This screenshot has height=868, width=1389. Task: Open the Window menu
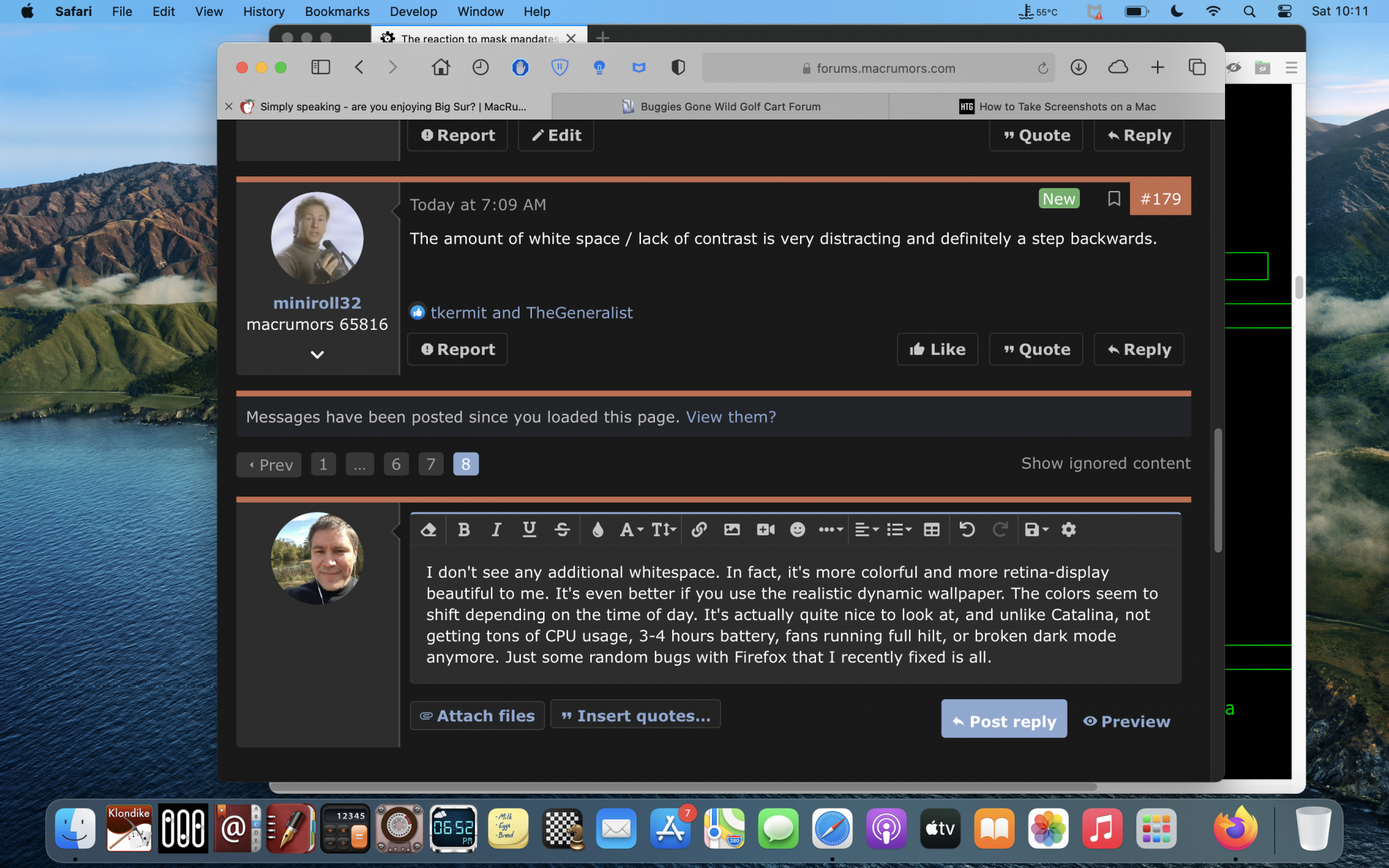pos(481,11)
